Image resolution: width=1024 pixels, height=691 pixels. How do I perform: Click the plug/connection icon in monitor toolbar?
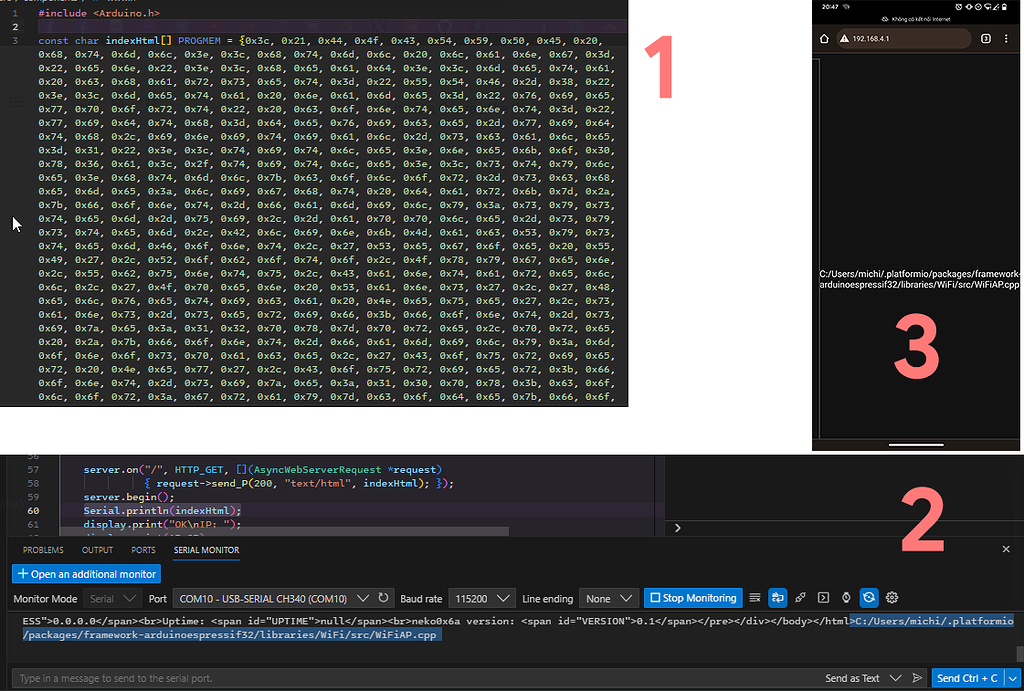(x=801, y=598)
